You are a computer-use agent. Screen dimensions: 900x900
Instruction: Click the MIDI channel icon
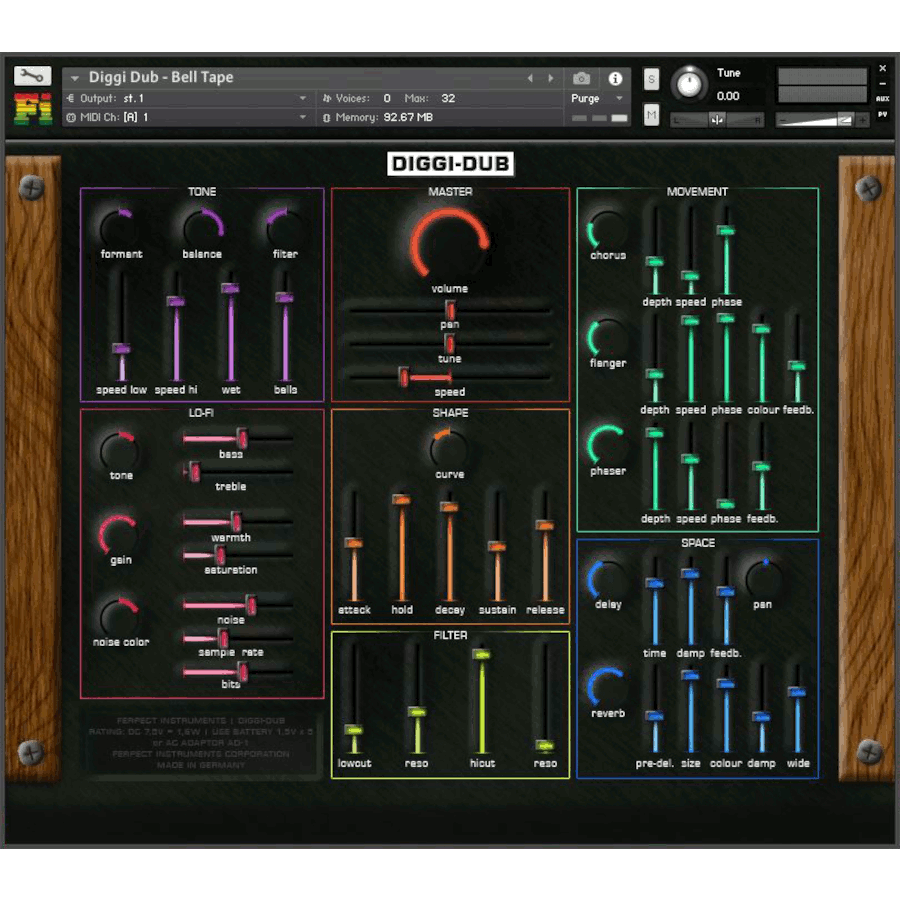click(x=71, y=118)
